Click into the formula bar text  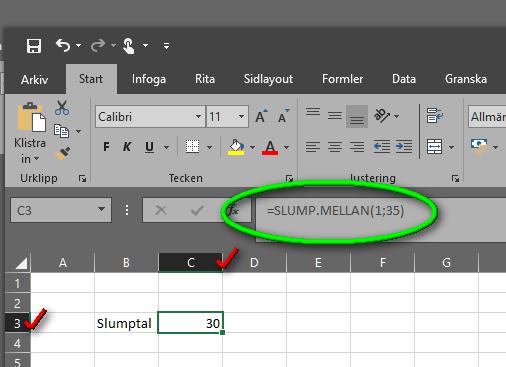coord(335,211)
